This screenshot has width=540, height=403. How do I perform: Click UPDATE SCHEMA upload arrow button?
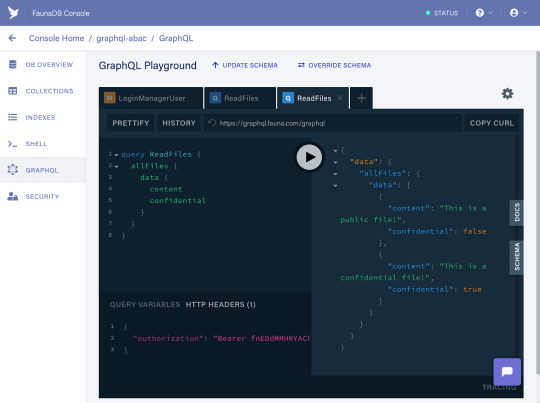point(245,65)
